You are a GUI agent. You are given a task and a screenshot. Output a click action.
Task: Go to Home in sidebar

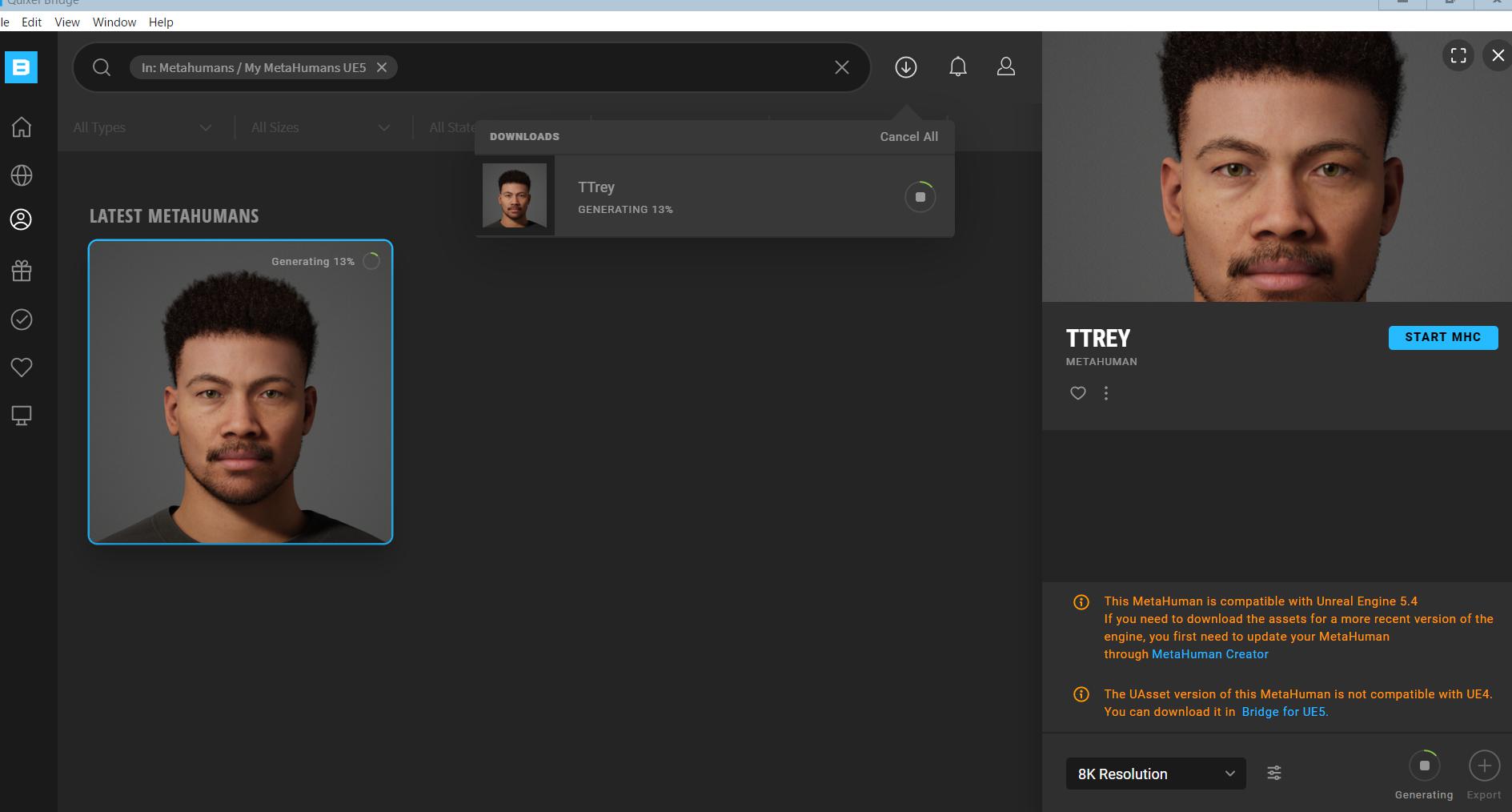click(22, 127)
